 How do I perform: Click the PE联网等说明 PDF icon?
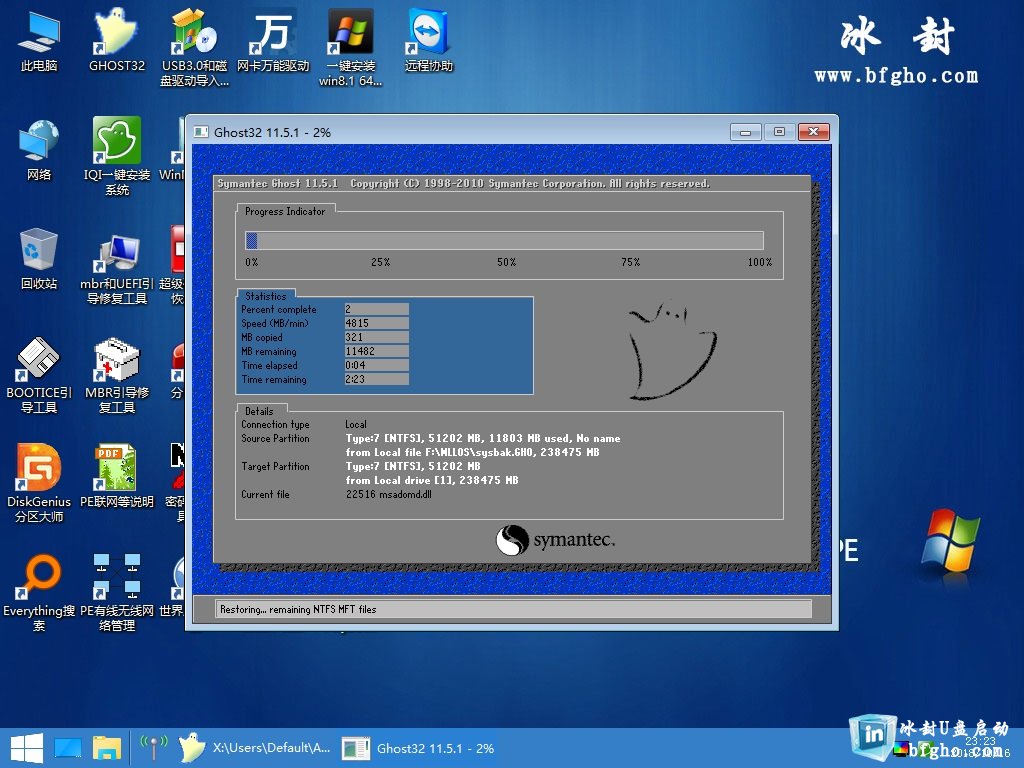[116, 476]
